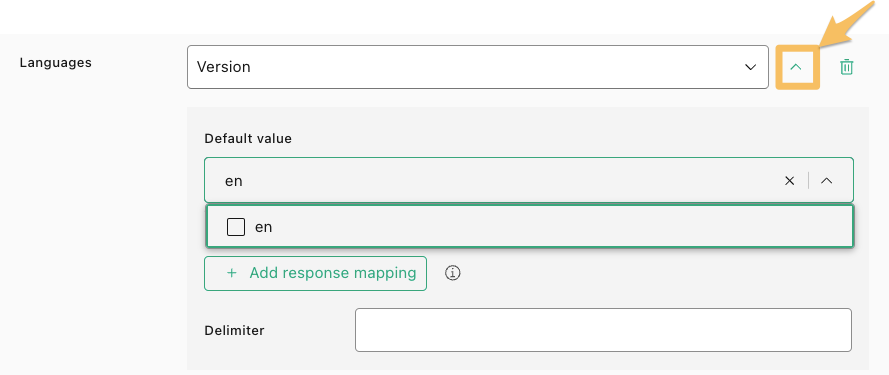Image resolution: width=889 pixels, height=375 pixels.
Task: Click the green up-chevron beside Version
Action: pos(797,67)
